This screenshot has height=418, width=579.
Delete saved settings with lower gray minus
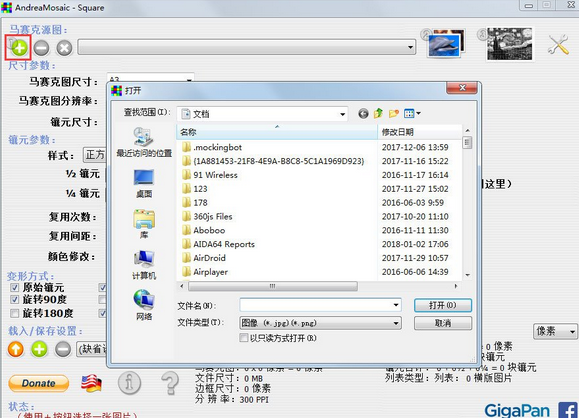point(63,349)
